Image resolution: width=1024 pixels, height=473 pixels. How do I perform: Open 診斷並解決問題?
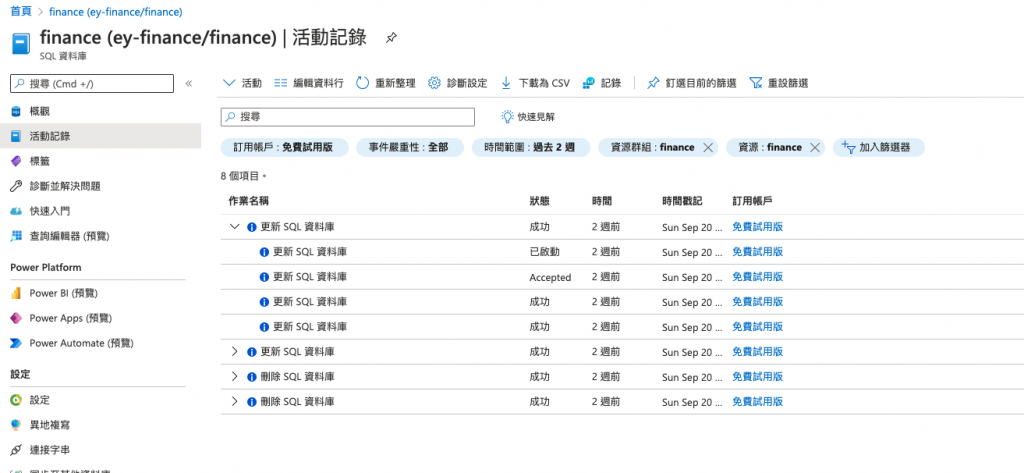click(65, 186)
